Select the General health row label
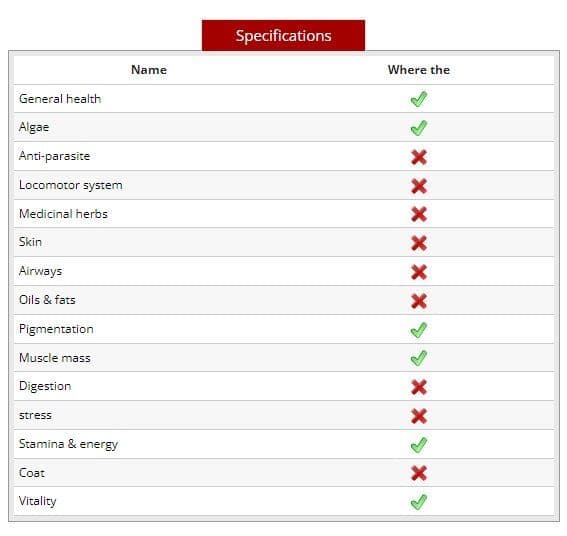The image size is (567, 536). click(60, 99)
